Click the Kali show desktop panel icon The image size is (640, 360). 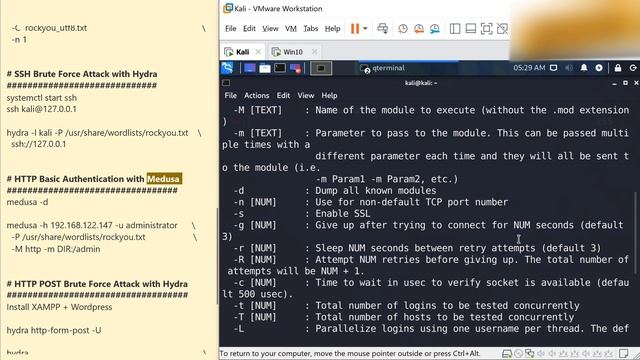(x=249, y=68)
